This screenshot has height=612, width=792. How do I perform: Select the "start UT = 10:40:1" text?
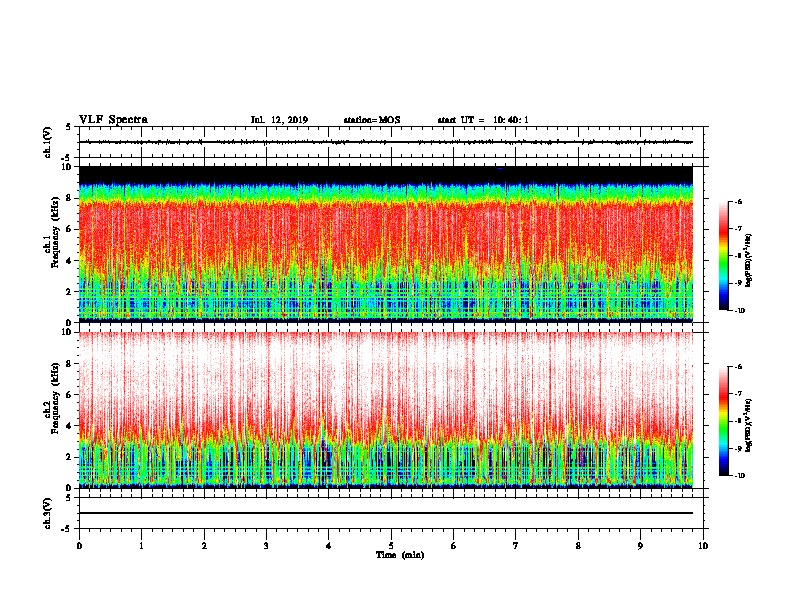[483, 120]
